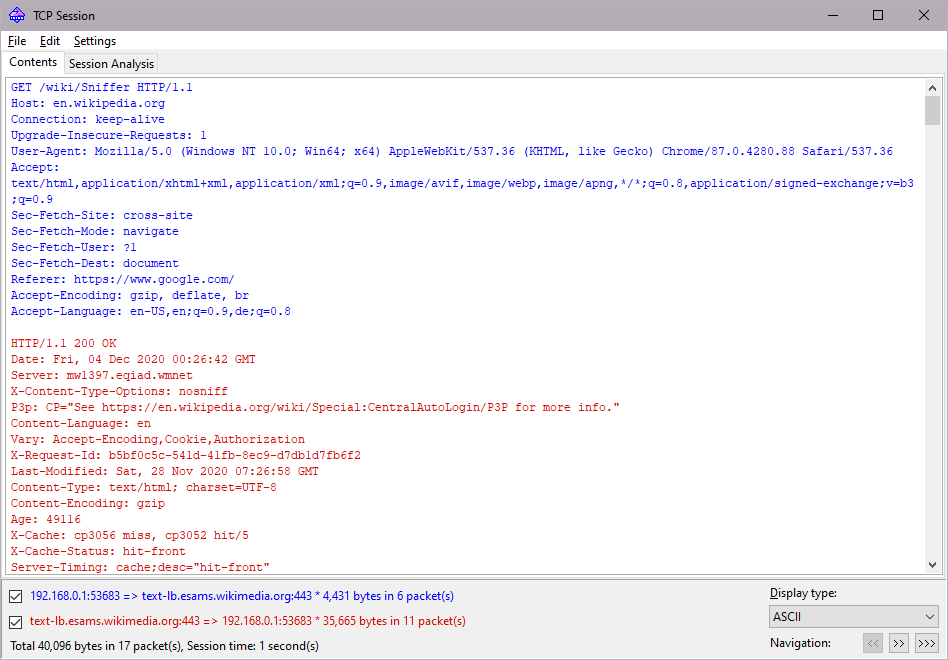
Task: Click the Accept-Language en-US header line
Action: pos(151,312)
